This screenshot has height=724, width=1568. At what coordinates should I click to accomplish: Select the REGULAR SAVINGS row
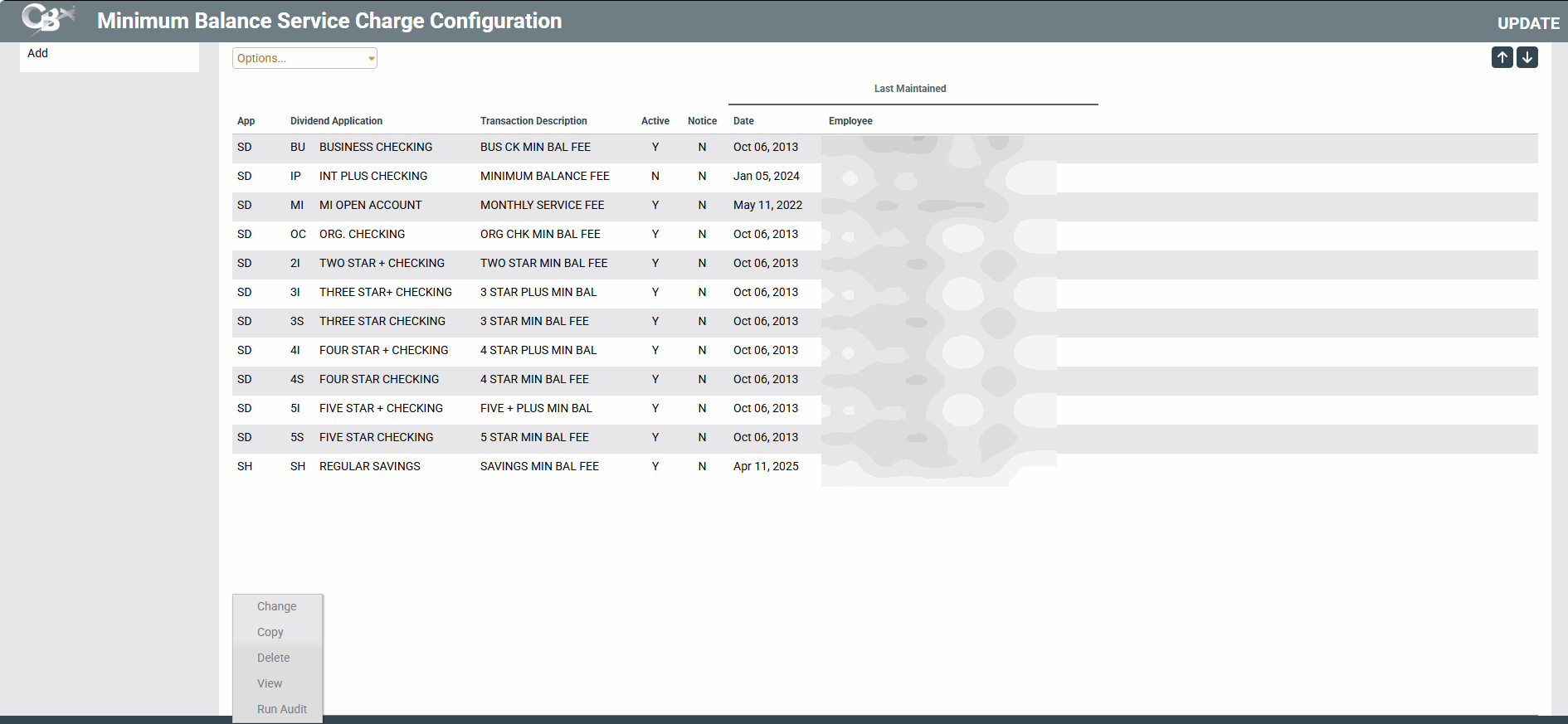pos(369,466)
